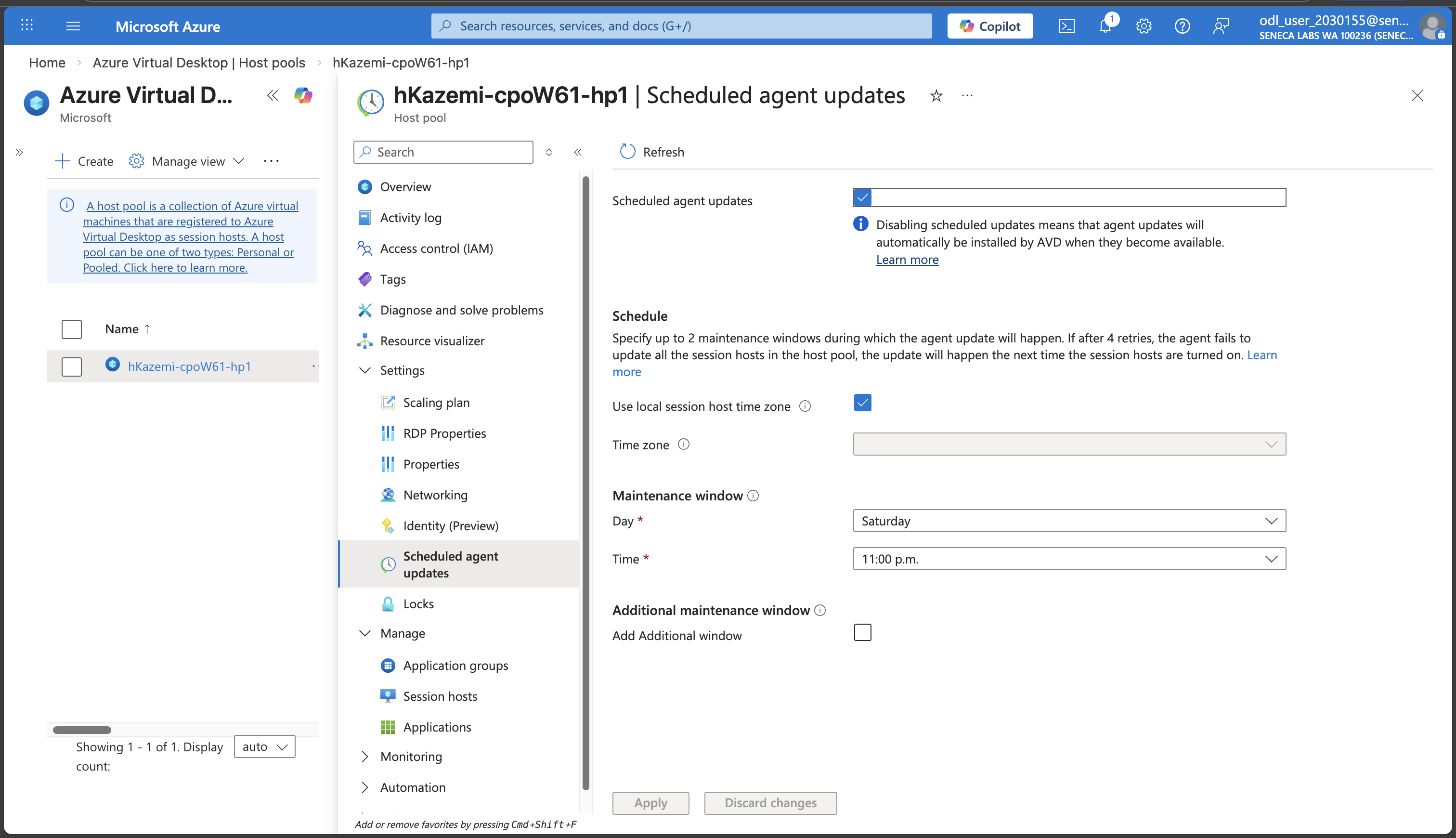The height and width of the screenshot is (838, 1456).
Task: Open Activity log
Action: tap(411, 218)
